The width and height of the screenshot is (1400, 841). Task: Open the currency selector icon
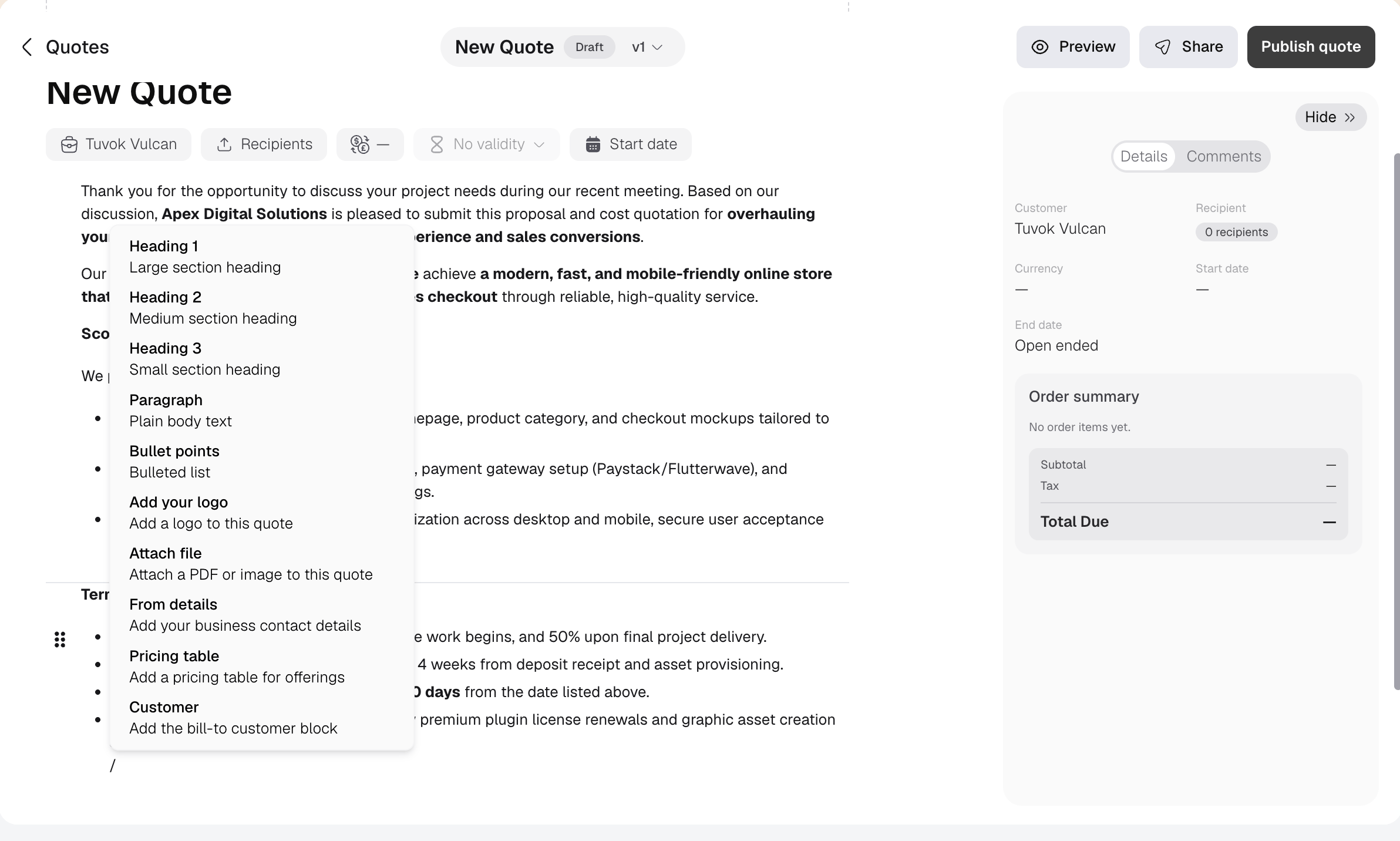point(360,144)
